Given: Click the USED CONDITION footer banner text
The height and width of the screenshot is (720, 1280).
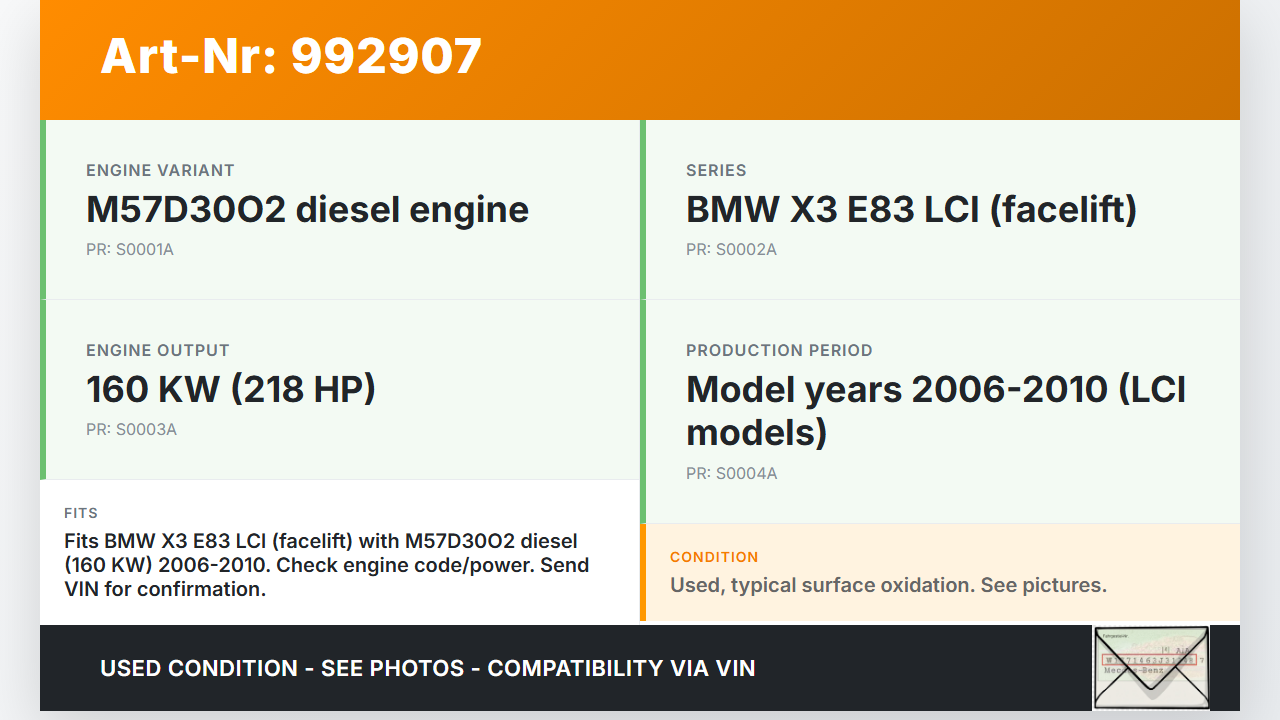Looking at the screenshot, I should click(428, 668).
